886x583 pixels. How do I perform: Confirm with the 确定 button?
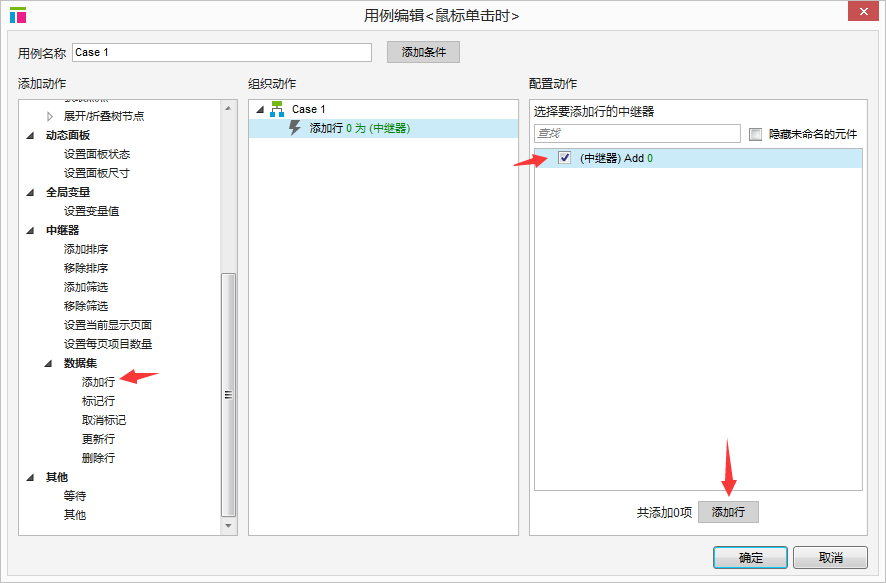750,558
